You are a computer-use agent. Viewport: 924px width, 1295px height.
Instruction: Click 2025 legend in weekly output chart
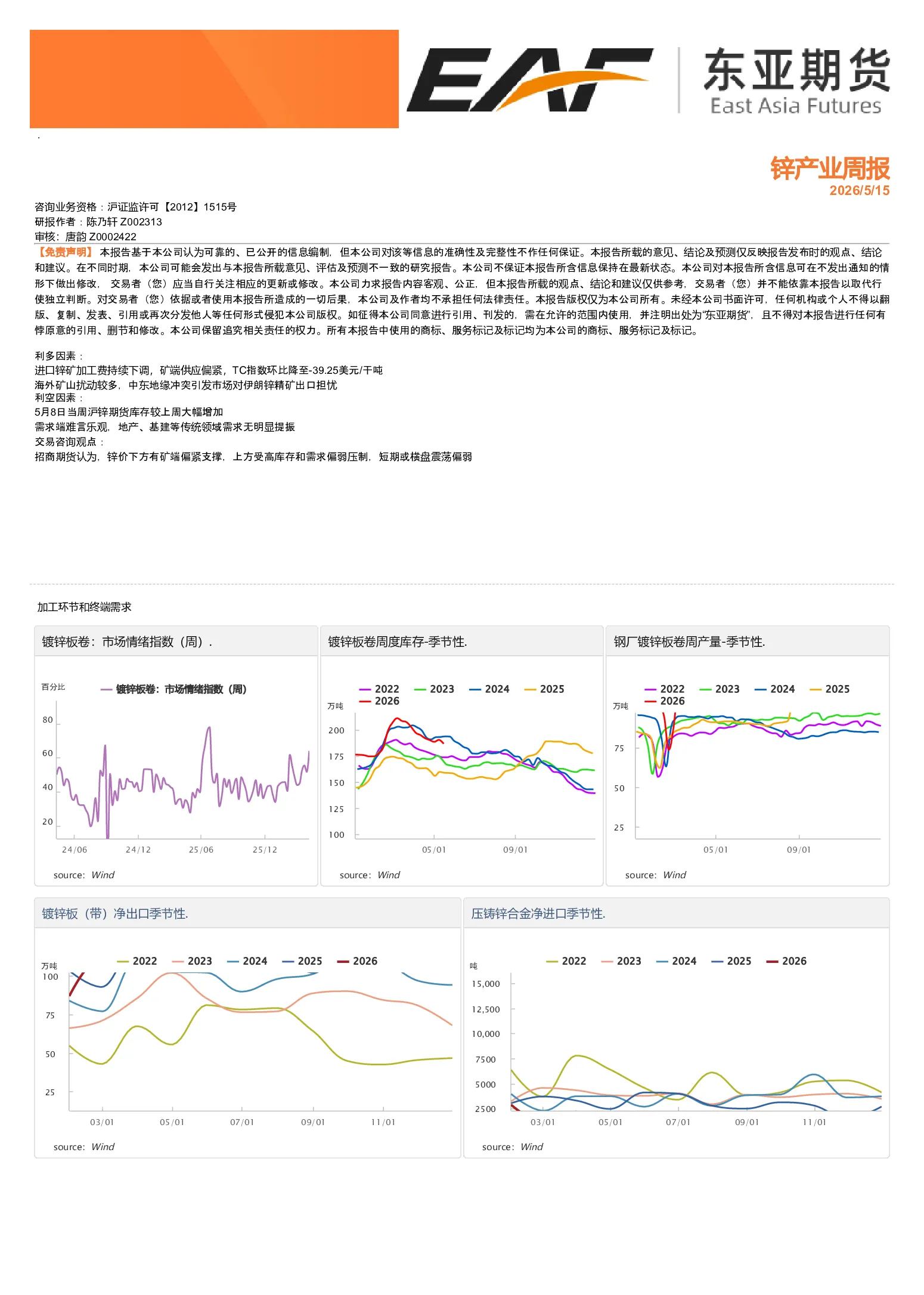coord(830,689)
